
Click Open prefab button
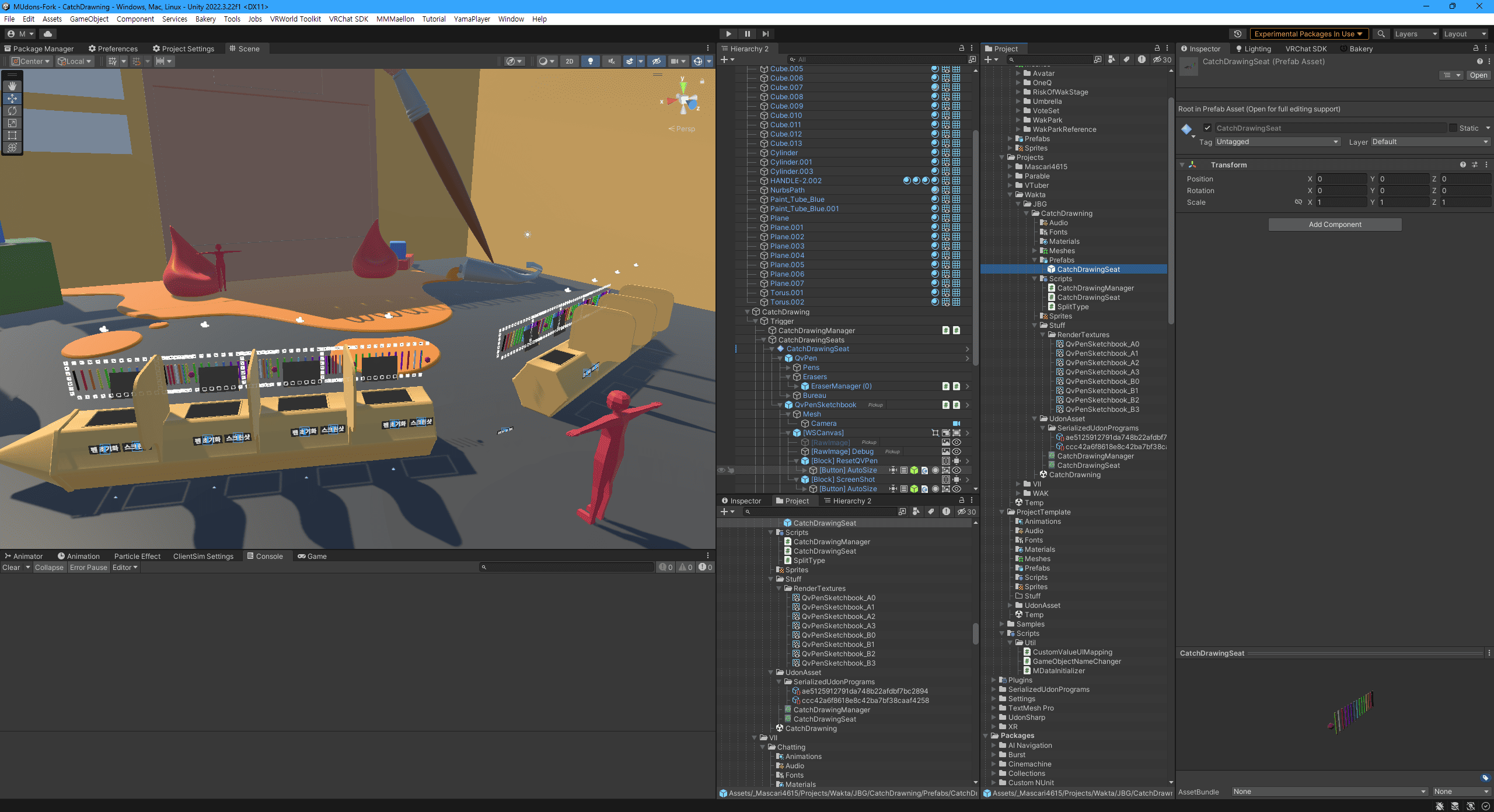pos(1478,75)
